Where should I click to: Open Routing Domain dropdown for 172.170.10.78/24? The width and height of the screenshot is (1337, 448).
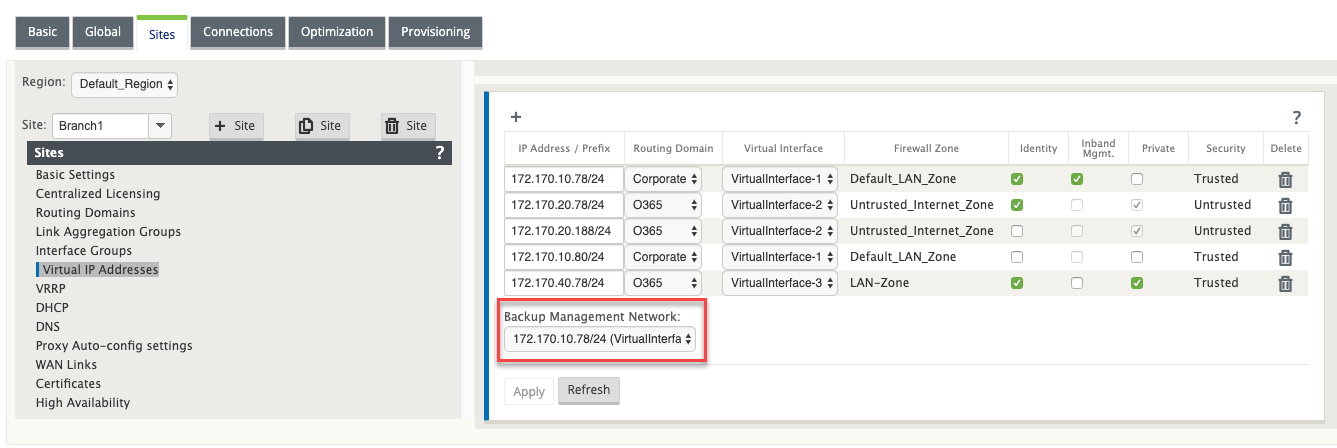coord(665,179)
